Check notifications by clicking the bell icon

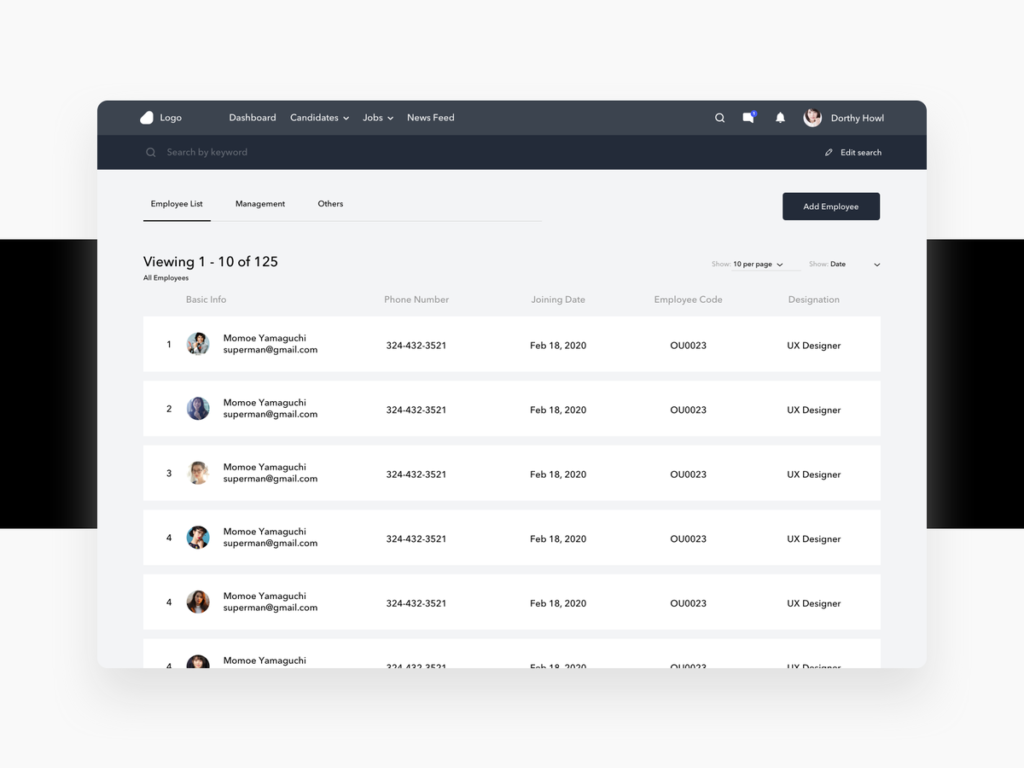click(x=780, y=117)
